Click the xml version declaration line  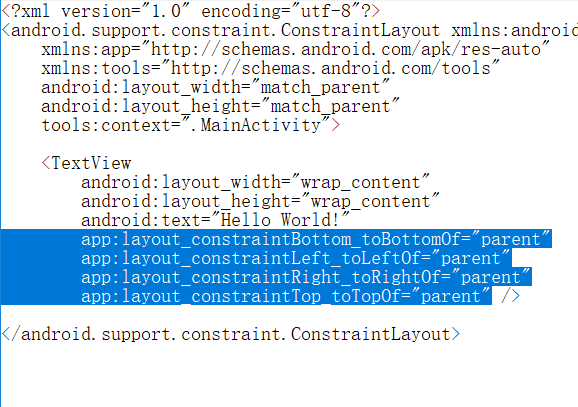click(x=190, y=11)
